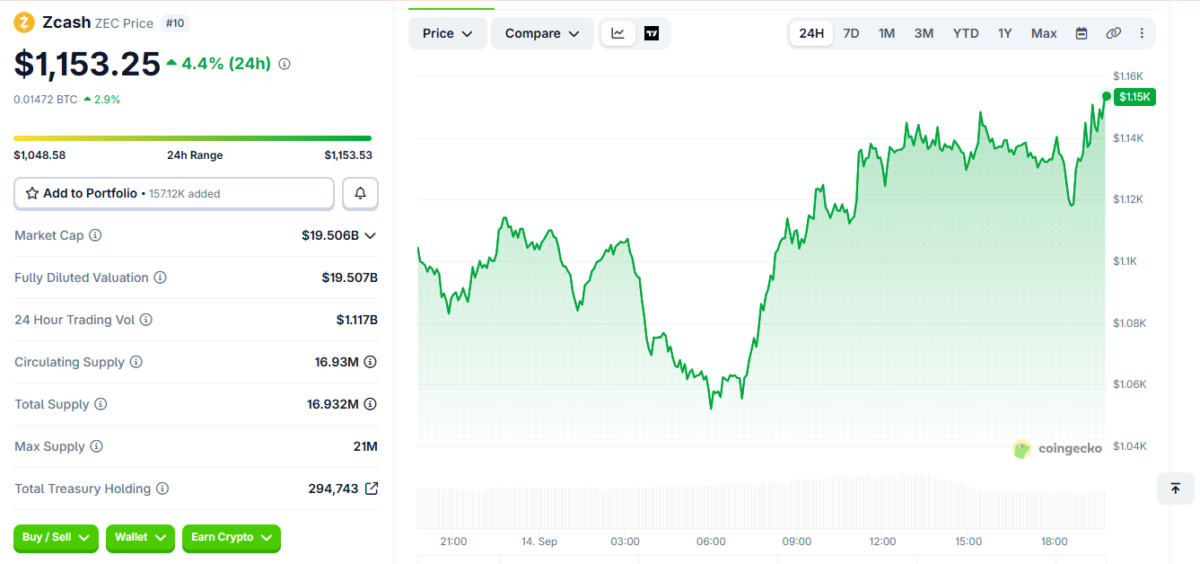Open the Compare dropdown
Image resolution: width=1200 pixels, height=564 pixels.
click(542, 33)
